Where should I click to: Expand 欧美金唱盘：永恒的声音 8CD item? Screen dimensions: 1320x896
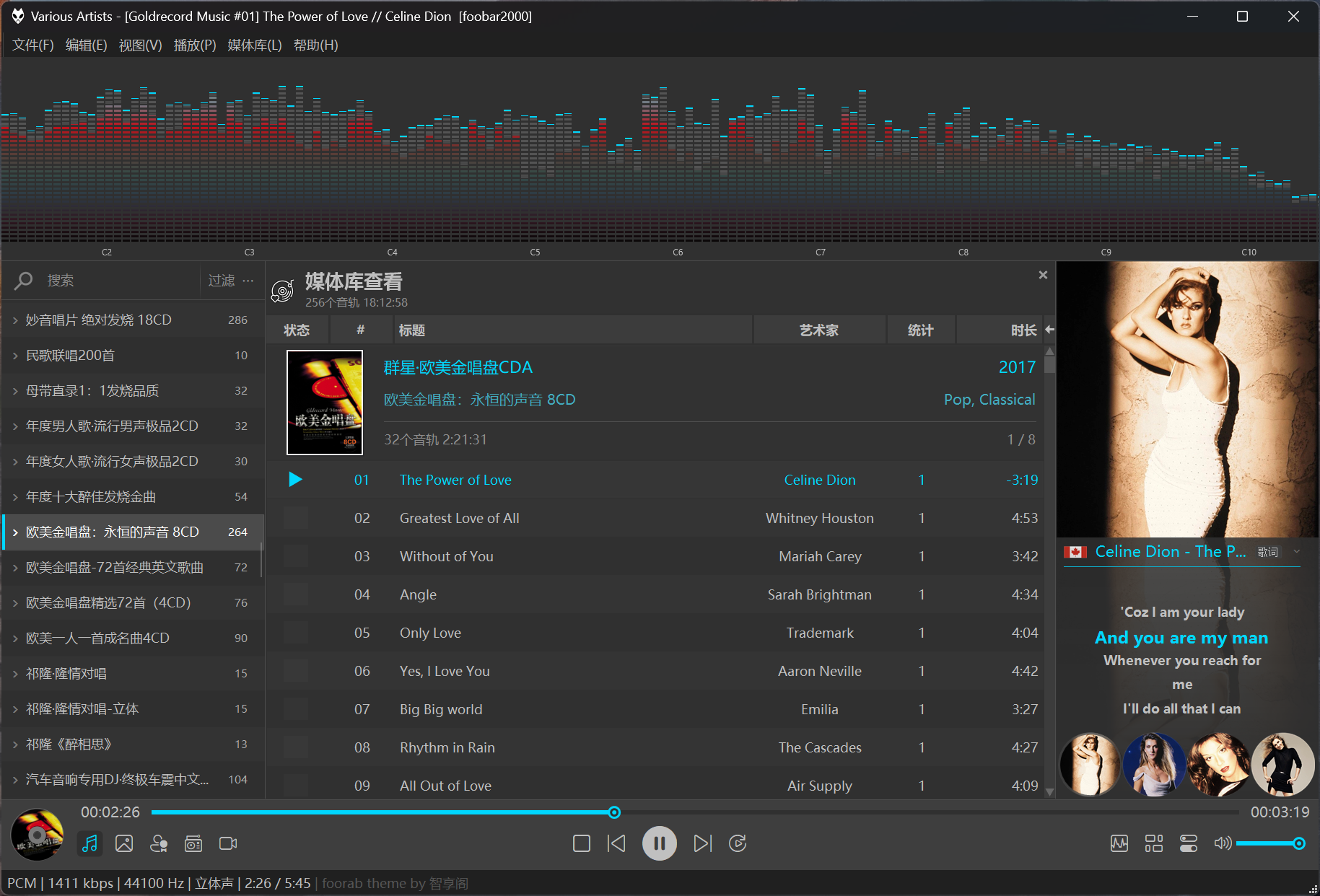[x=15, y=532]
